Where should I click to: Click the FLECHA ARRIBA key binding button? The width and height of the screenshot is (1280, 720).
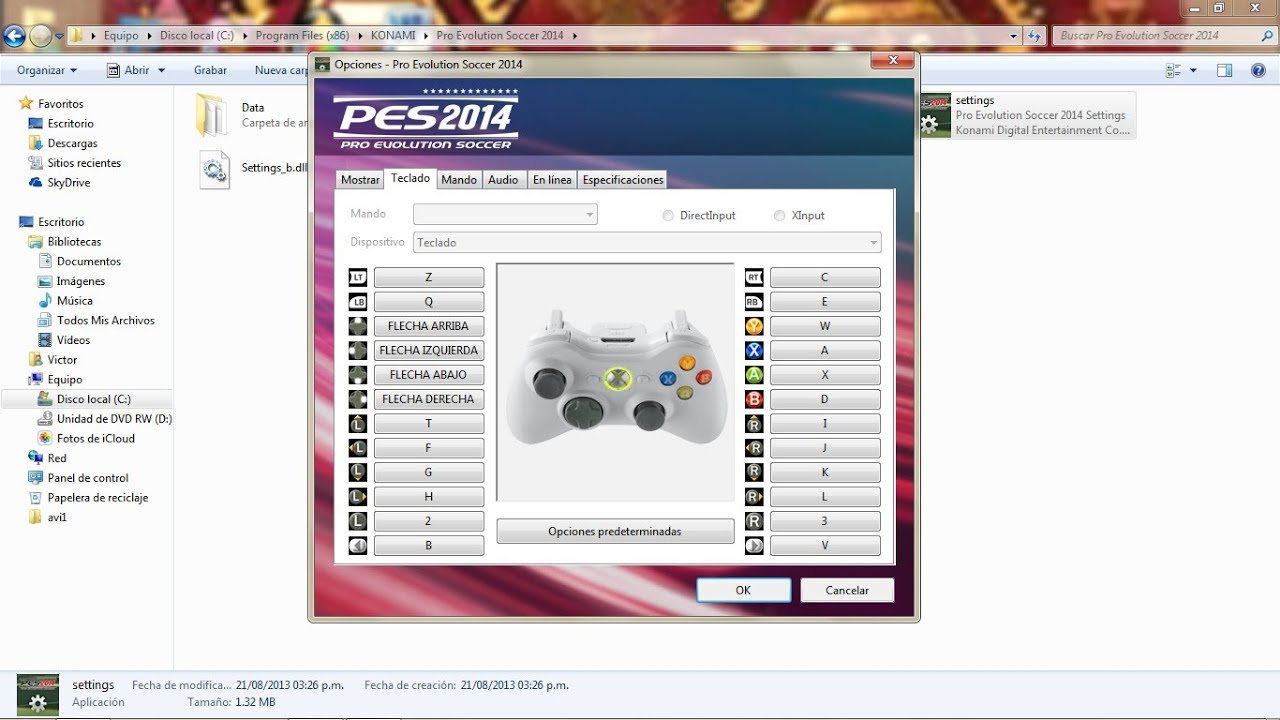[x=429, y=326]
